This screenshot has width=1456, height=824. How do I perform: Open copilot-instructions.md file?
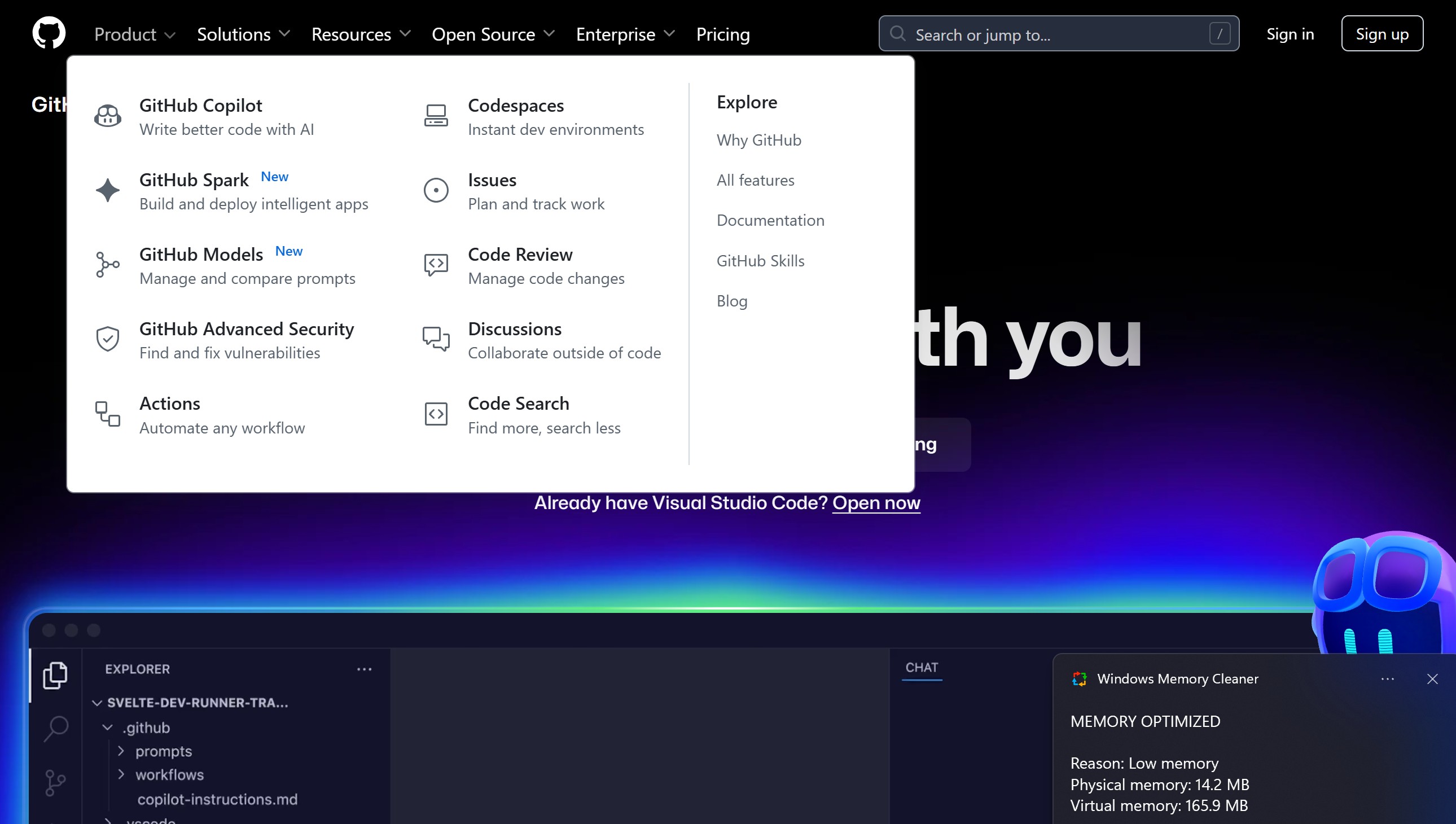(x=217, y=799)
